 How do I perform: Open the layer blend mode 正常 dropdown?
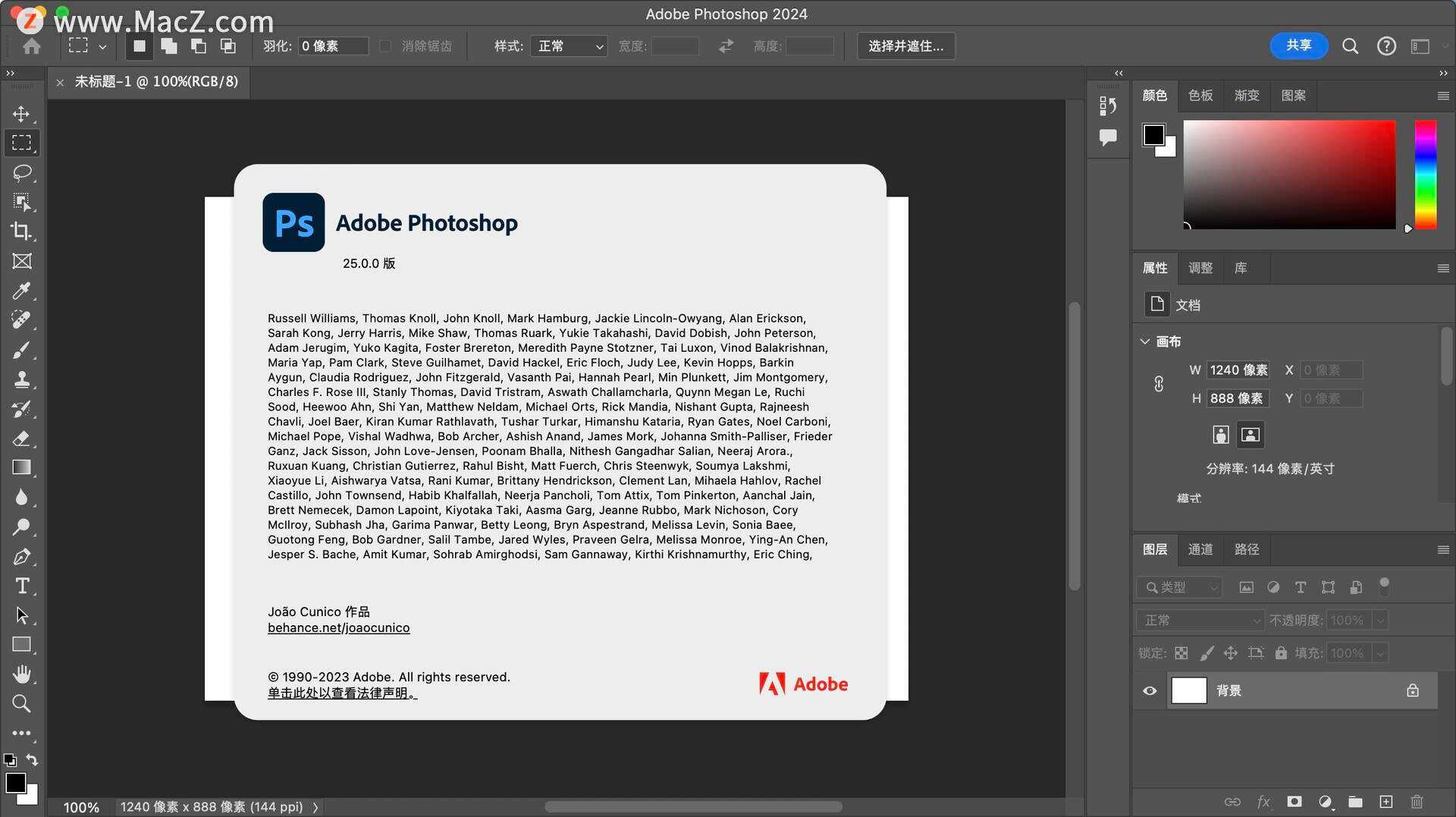(x=1200, y=621)
